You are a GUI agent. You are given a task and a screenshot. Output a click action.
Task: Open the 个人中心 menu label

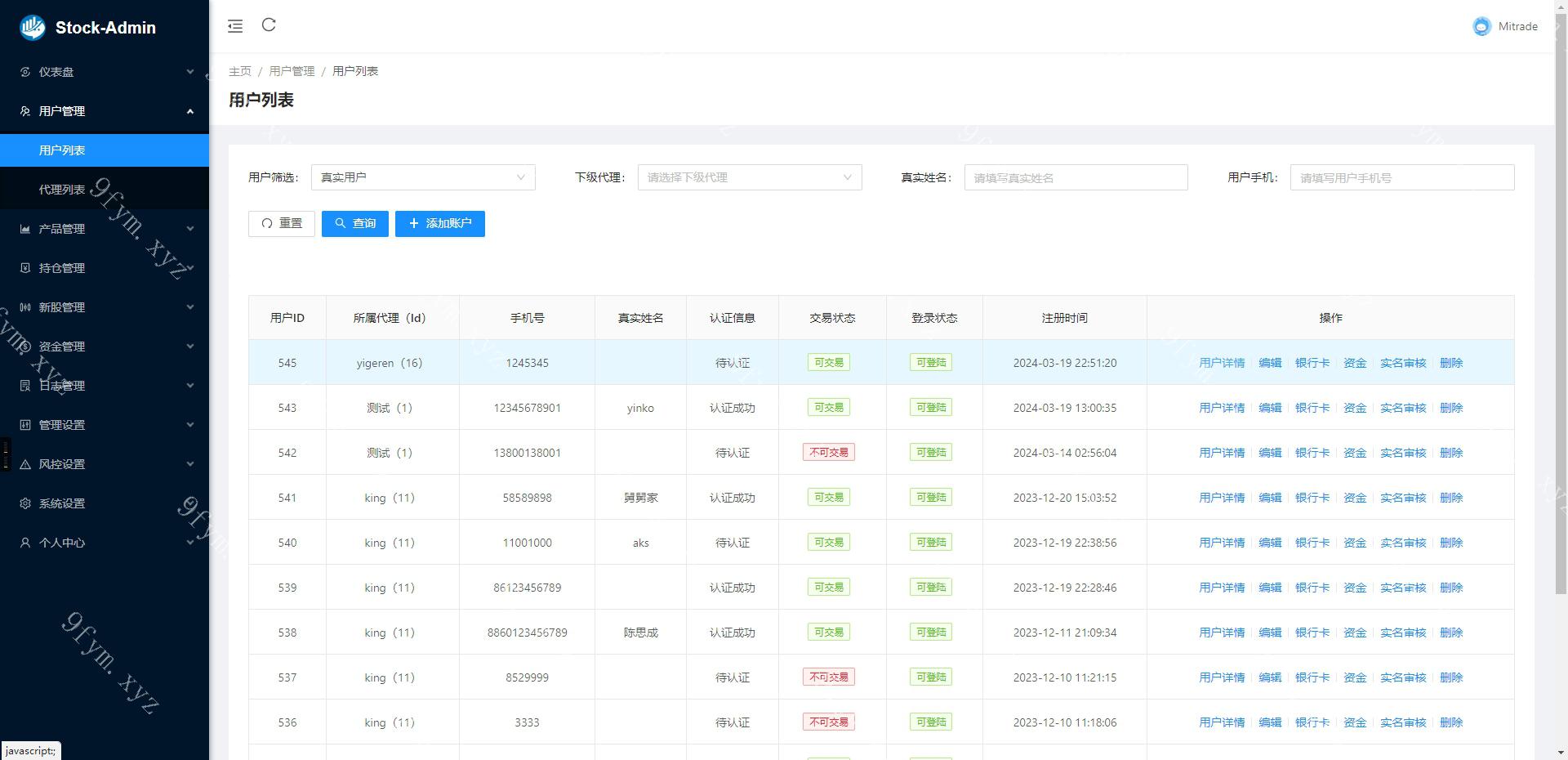(x=62, y=543)
